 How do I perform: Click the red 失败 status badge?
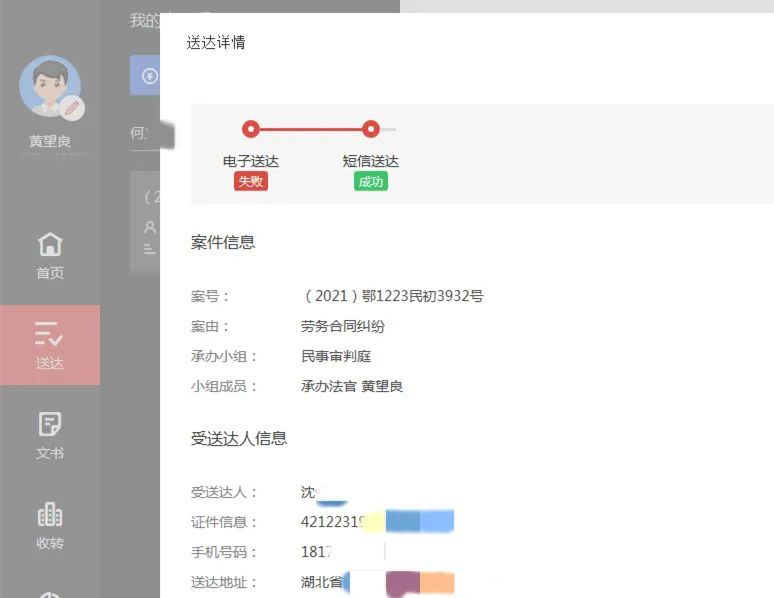click(251, 182)
